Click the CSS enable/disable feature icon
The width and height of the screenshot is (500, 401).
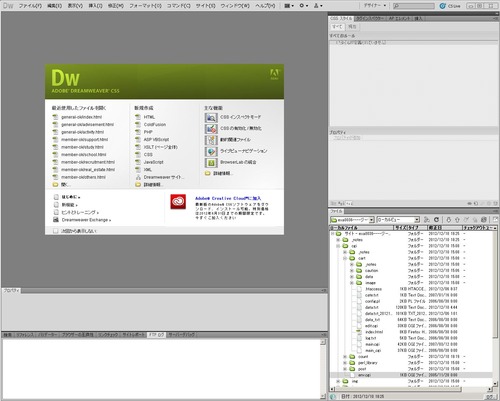click(211, 129)
